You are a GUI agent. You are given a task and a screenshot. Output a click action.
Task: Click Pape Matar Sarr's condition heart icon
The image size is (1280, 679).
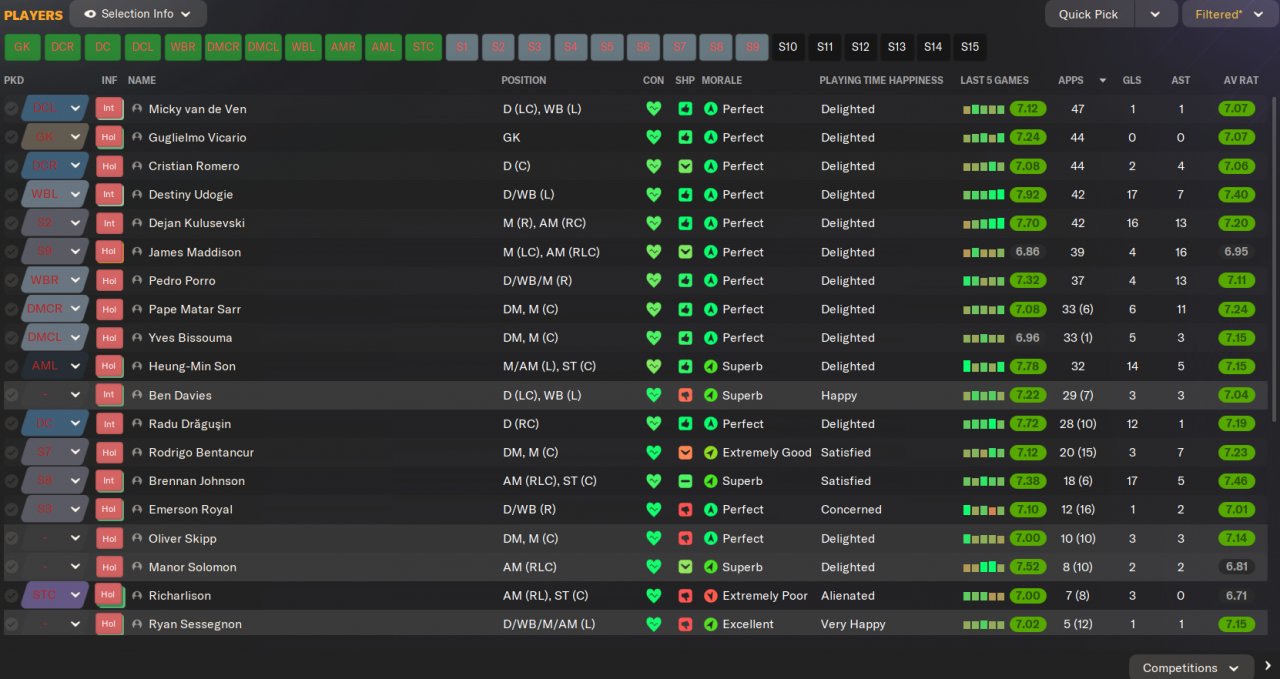tap(654, 310)
